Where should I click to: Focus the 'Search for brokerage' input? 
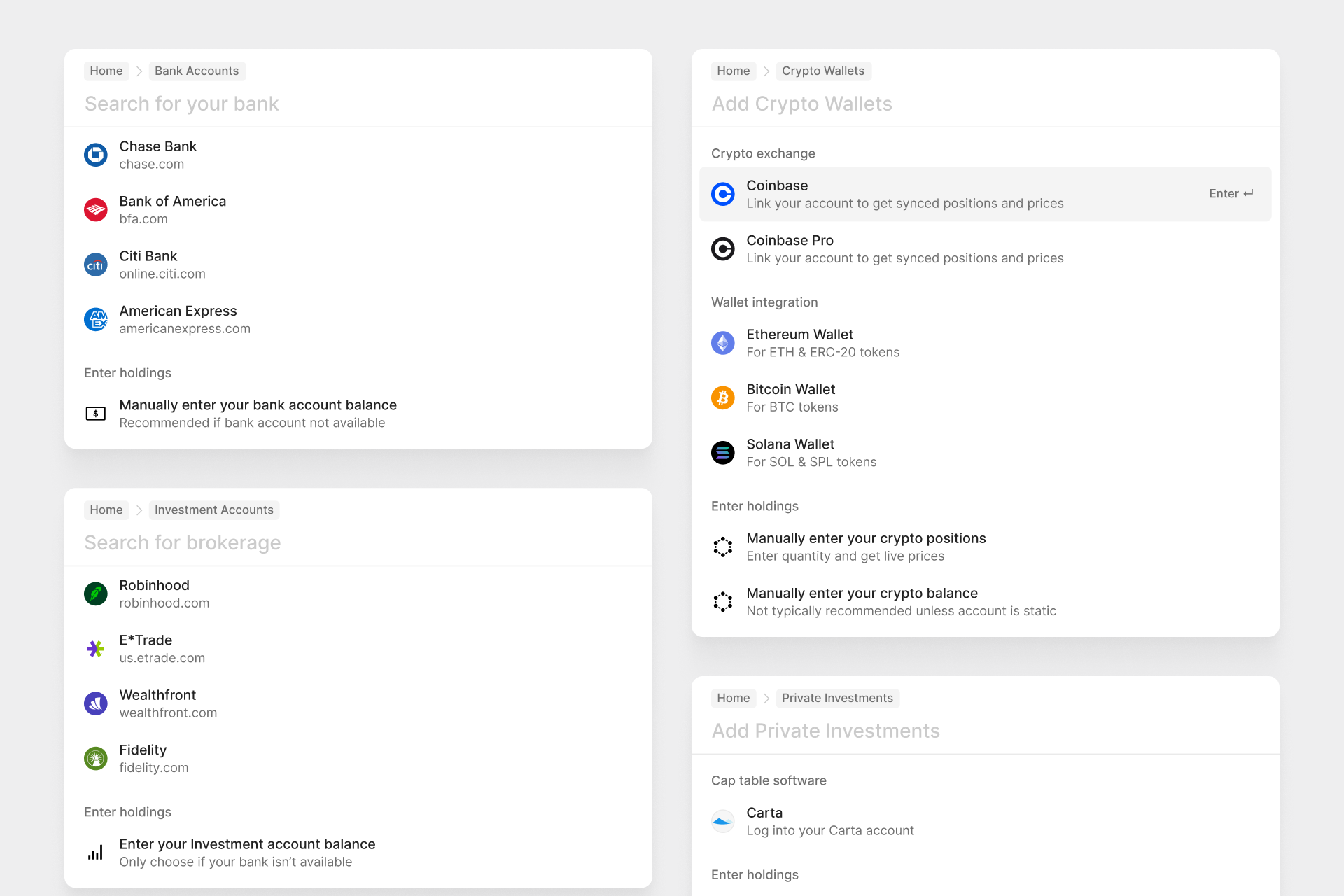(x=358, y=542)
